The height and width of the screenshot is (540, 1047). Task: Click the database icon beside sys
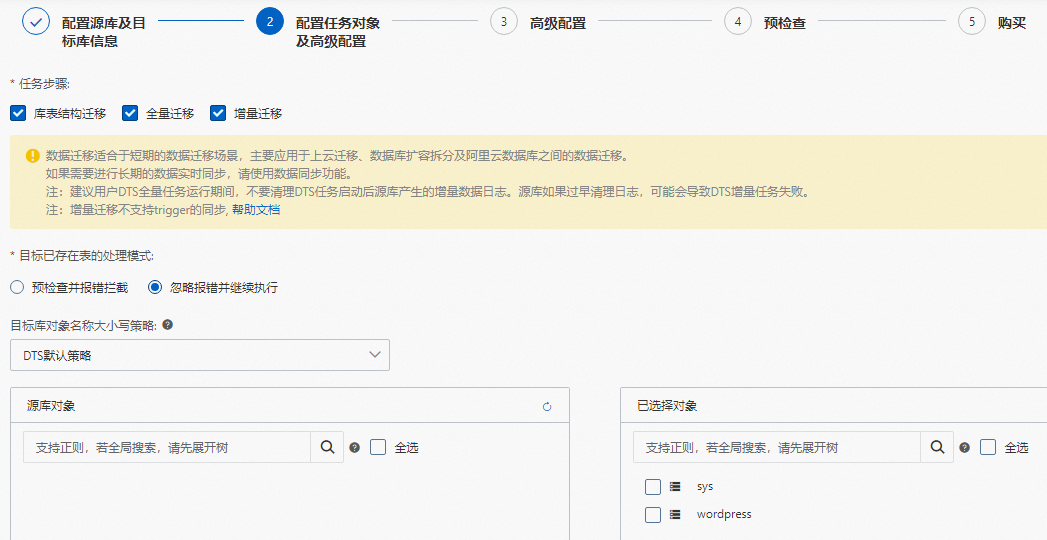tap(675, 487)
